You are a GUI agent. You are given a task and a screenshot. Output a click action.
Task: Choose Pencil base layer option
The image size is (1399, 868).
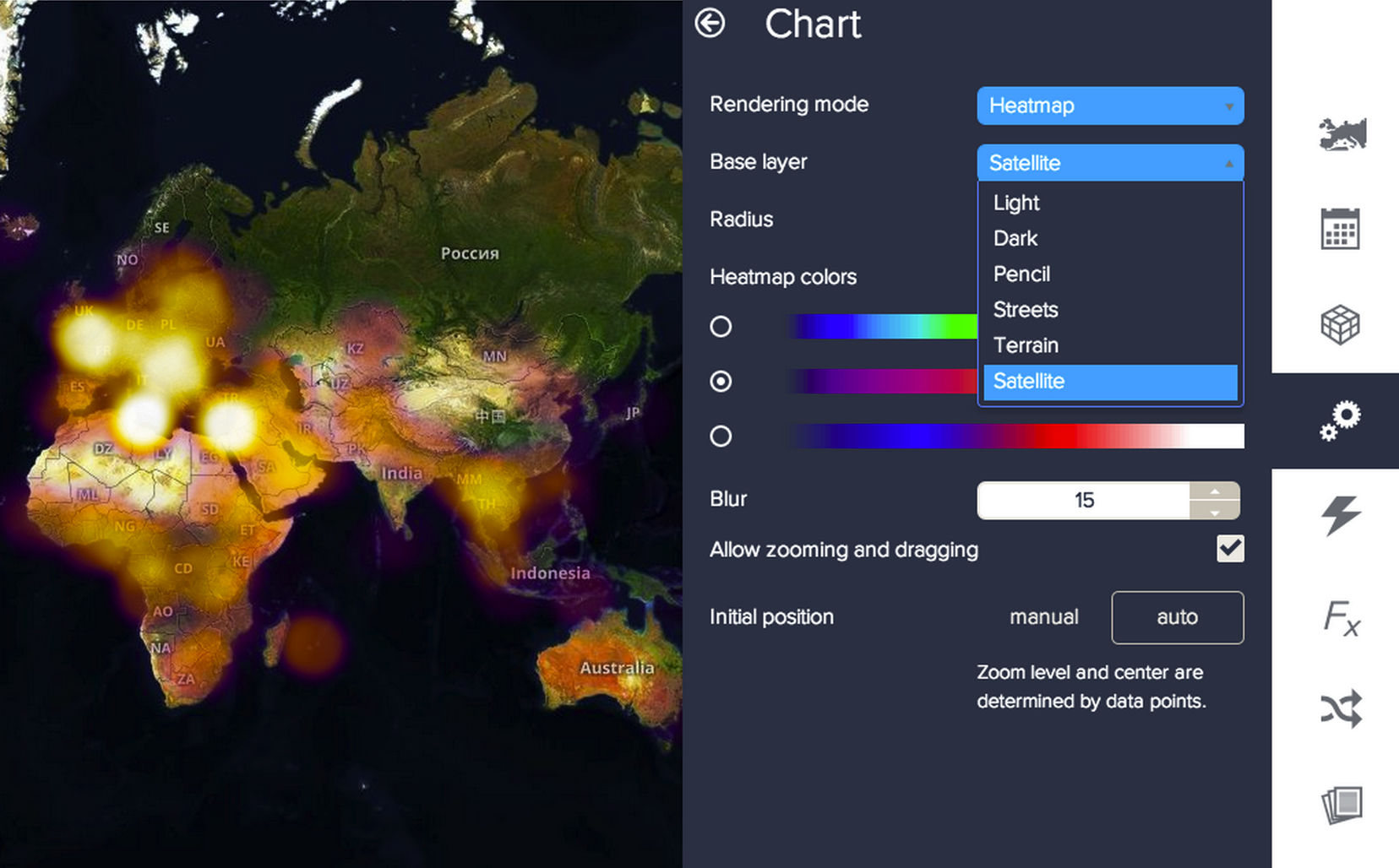click(x=1110, y=274)
